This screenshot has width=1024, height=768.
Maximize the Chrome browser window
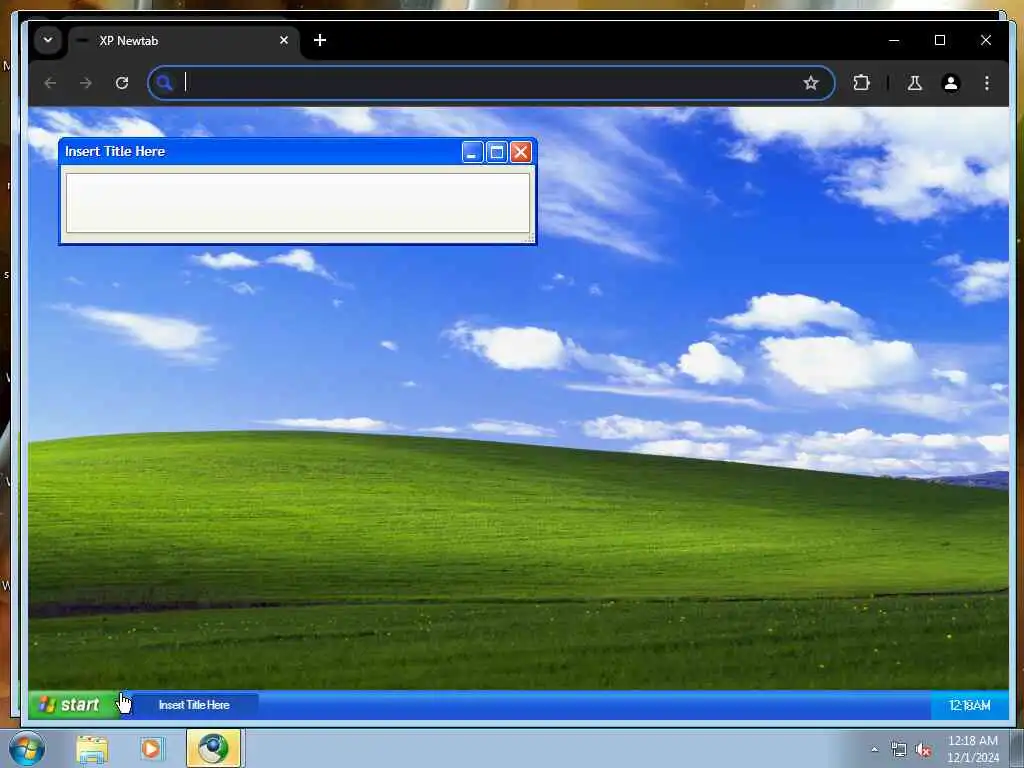coord(940,40)
